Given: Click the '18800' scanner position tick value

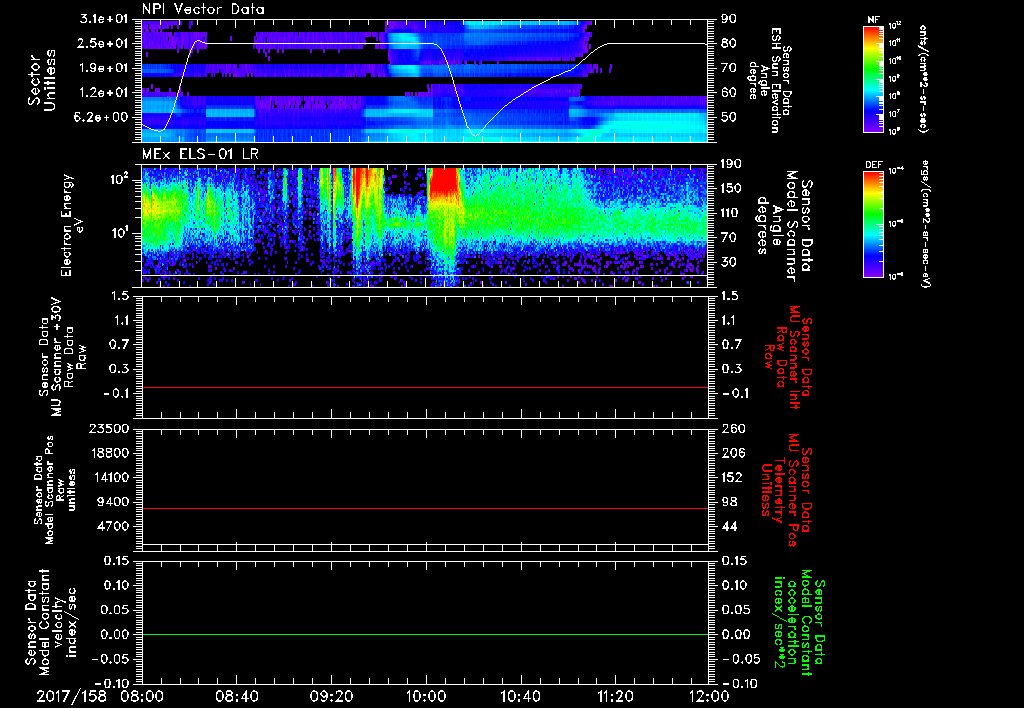Looking at the screenshot, I should (108, 453).
